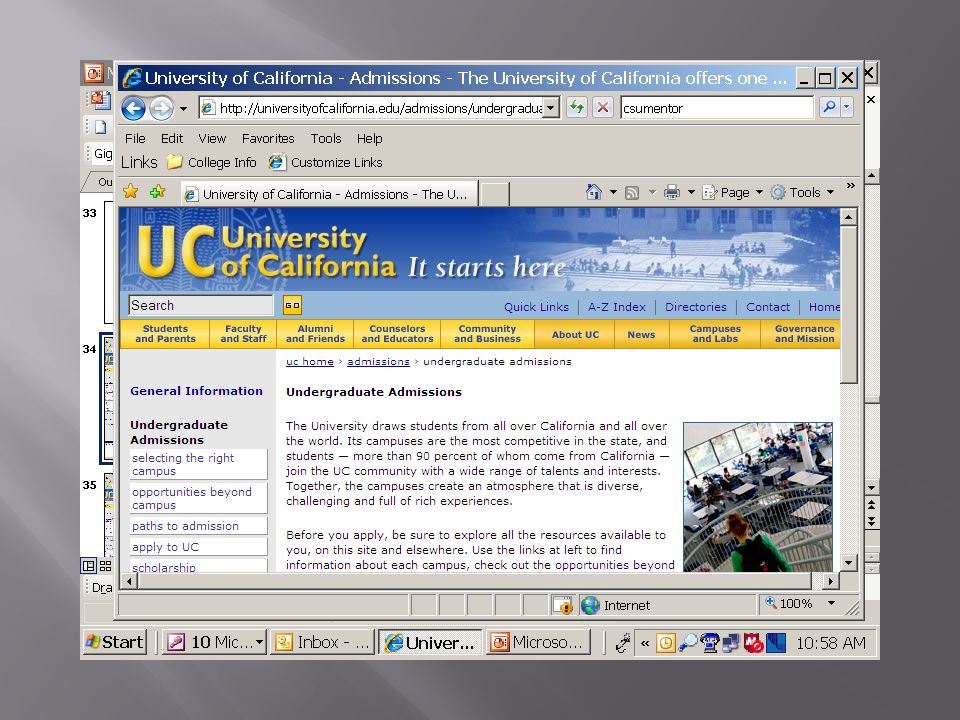Open the Contact link
The image size is (960, 720).
pyautogui.click(x=768, y=307)
